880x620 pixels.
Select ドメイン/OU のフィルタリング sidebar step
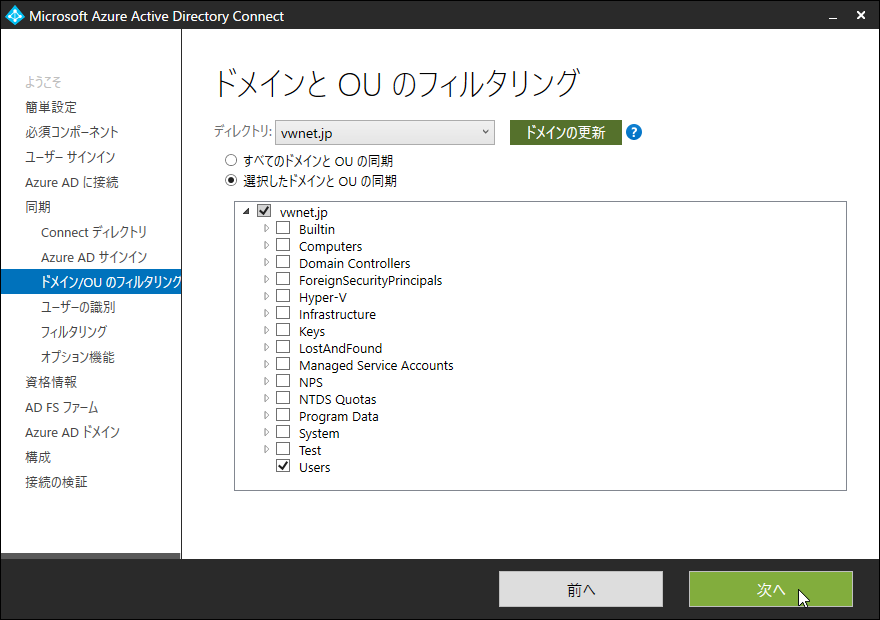click(91, 282)
